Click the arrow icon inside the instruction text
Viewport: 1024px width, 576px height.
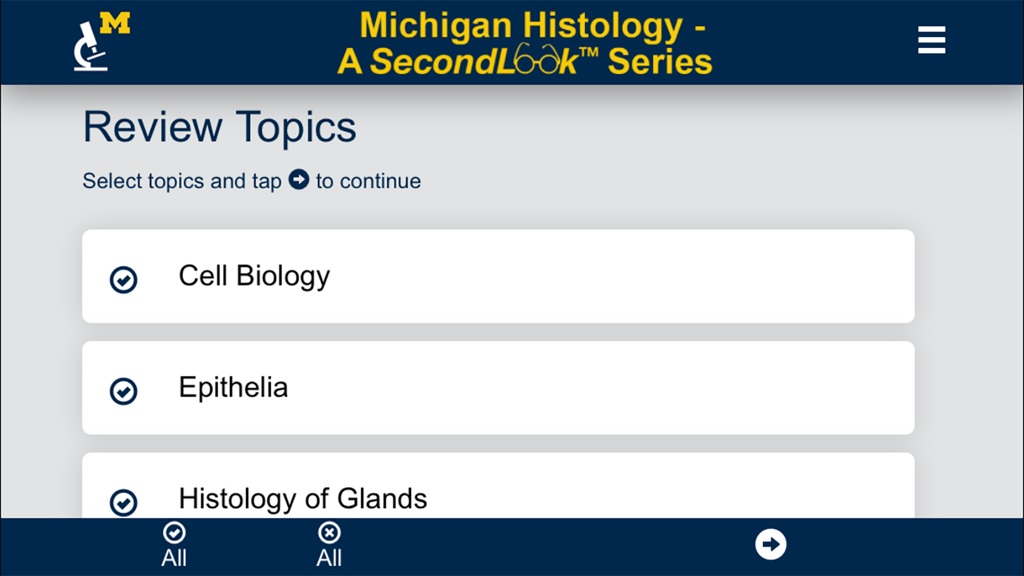pyautogui.click(x=298, y=180)
